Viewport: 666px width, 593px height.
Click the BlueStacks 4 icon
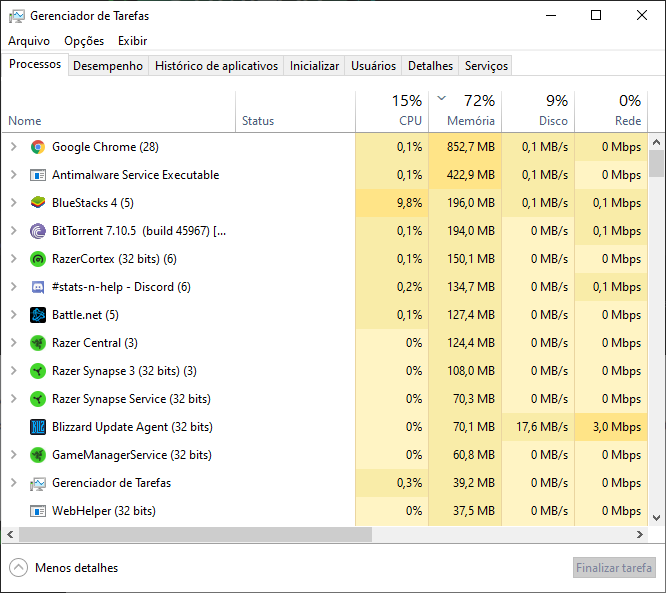click(38, 203)
